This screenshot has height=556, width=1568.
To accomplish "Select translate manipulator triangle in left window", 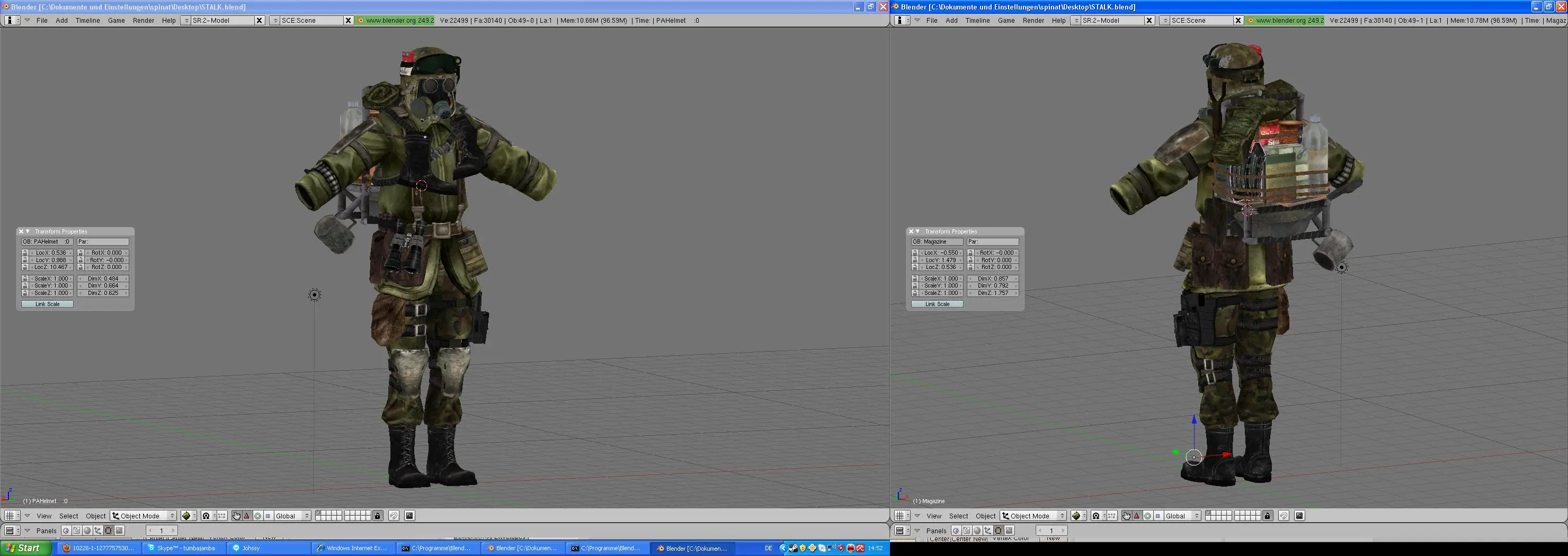I will (x=247, y=516).
